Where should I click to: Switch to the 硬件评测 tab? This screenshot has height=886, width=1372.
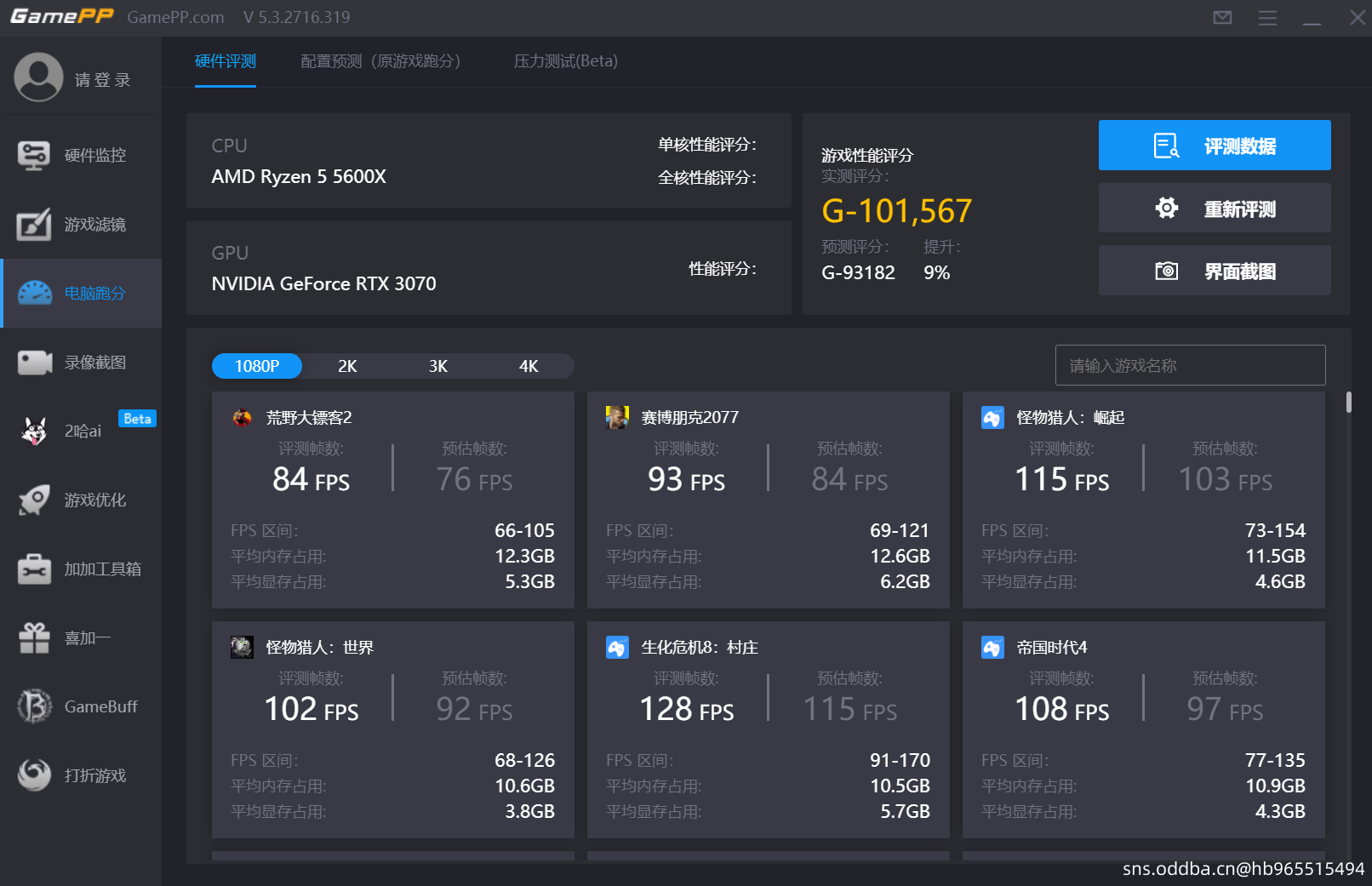(x=226, y=61)
